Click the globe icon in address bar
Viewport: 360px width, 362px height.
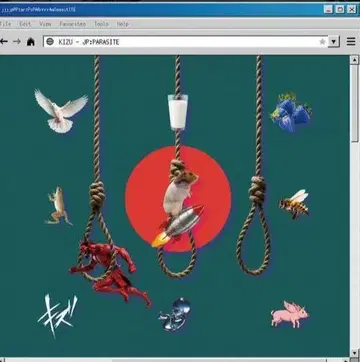50,42
